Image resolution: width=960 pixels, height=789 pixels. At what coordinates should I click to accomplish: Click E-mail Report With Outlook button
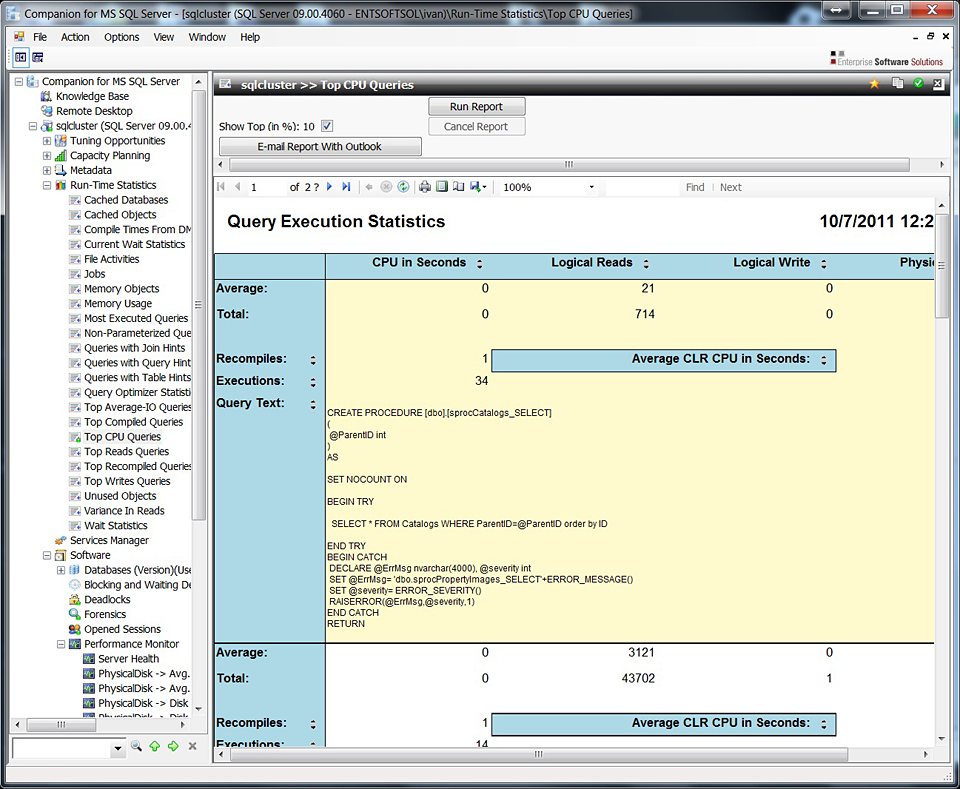point(320,146)
